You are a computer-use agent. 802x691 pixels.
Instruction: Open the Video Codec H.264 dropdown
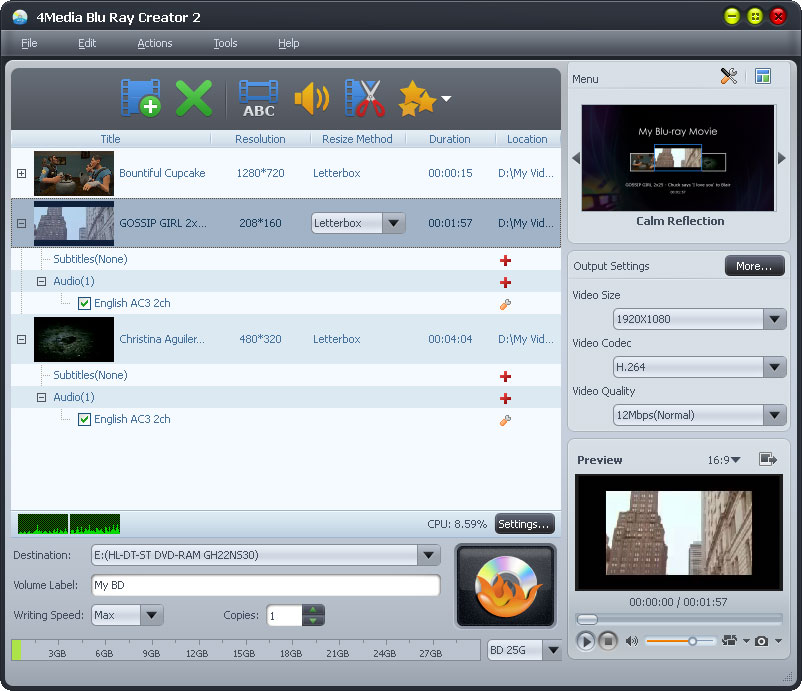774,367
